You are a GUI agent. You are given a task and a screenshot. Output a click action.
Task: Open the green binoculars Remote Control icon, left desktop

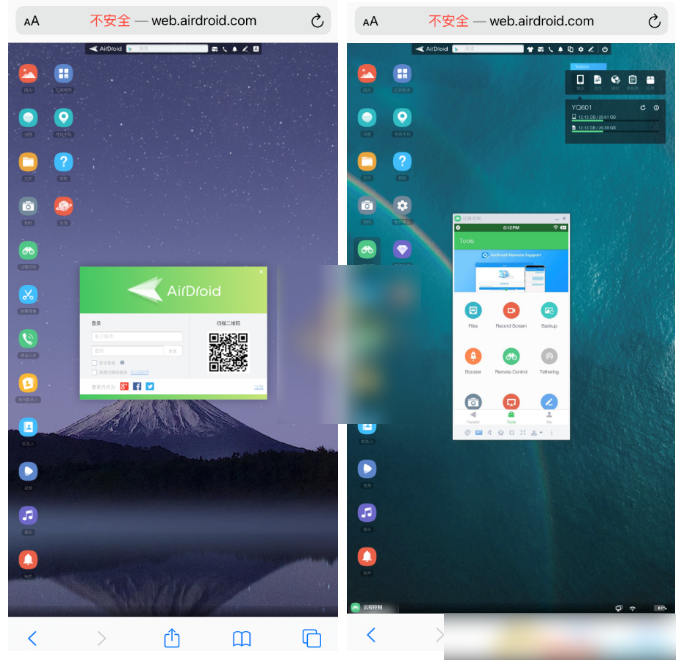[28, 250]
